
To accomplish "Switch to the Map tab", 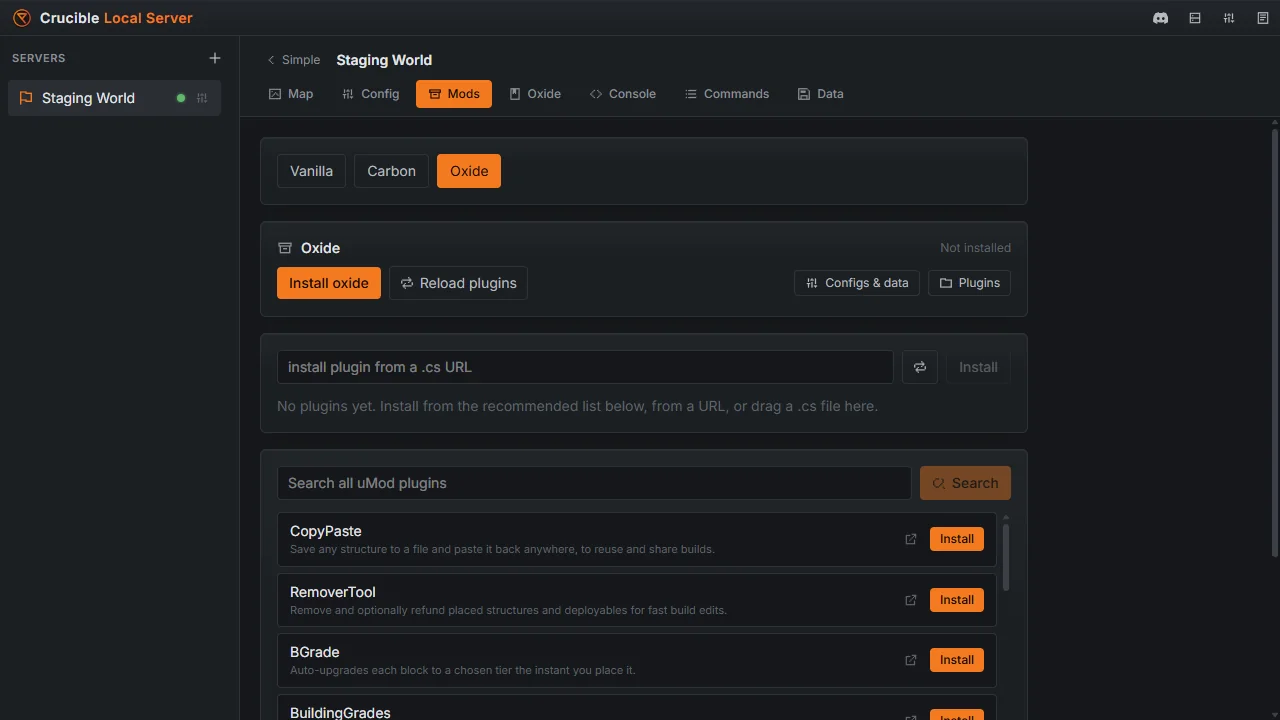I will pyautogui.click(x=291, y=94).
